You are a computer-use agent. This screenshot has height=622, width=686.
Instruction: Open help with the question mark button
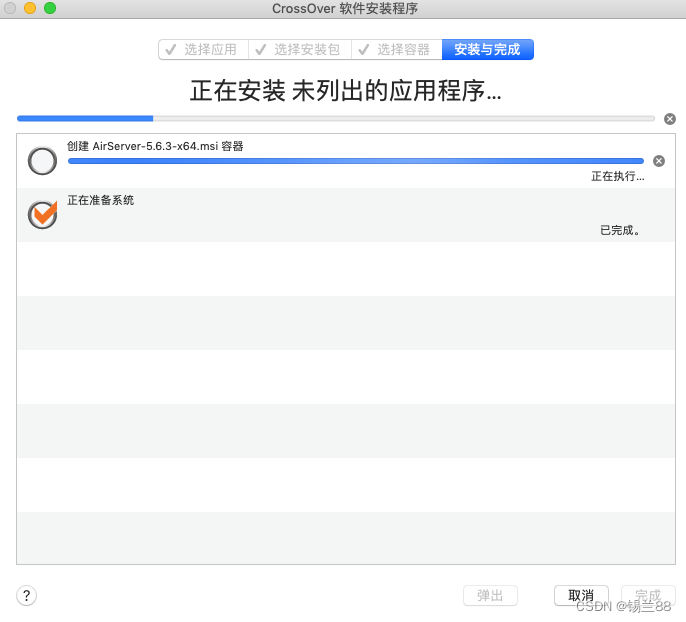[x=26, y=595]
